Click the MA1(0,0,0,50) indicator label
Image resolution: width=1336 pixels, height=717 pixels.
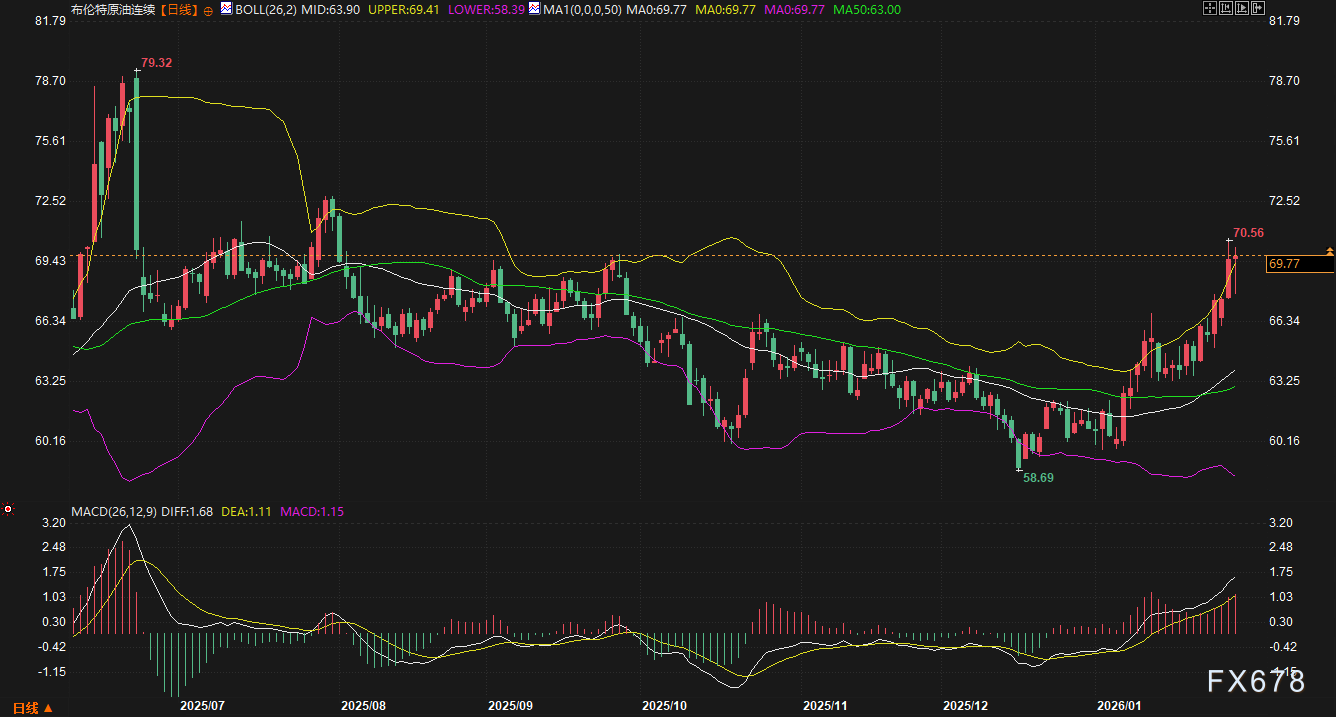click(x=582, y=9)
